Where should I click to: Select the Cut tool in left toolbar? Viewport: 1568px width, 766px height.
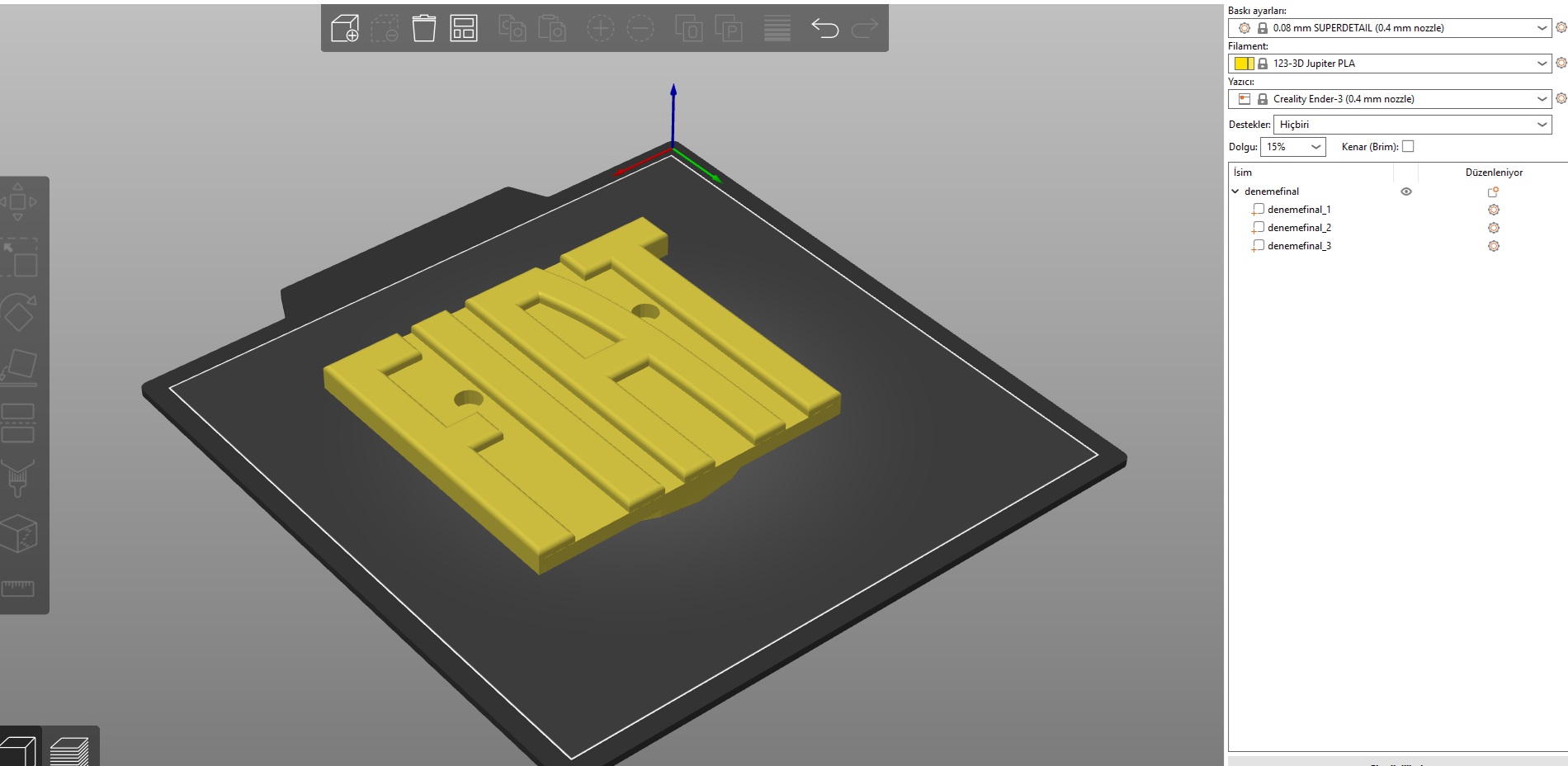pos(17,423)
